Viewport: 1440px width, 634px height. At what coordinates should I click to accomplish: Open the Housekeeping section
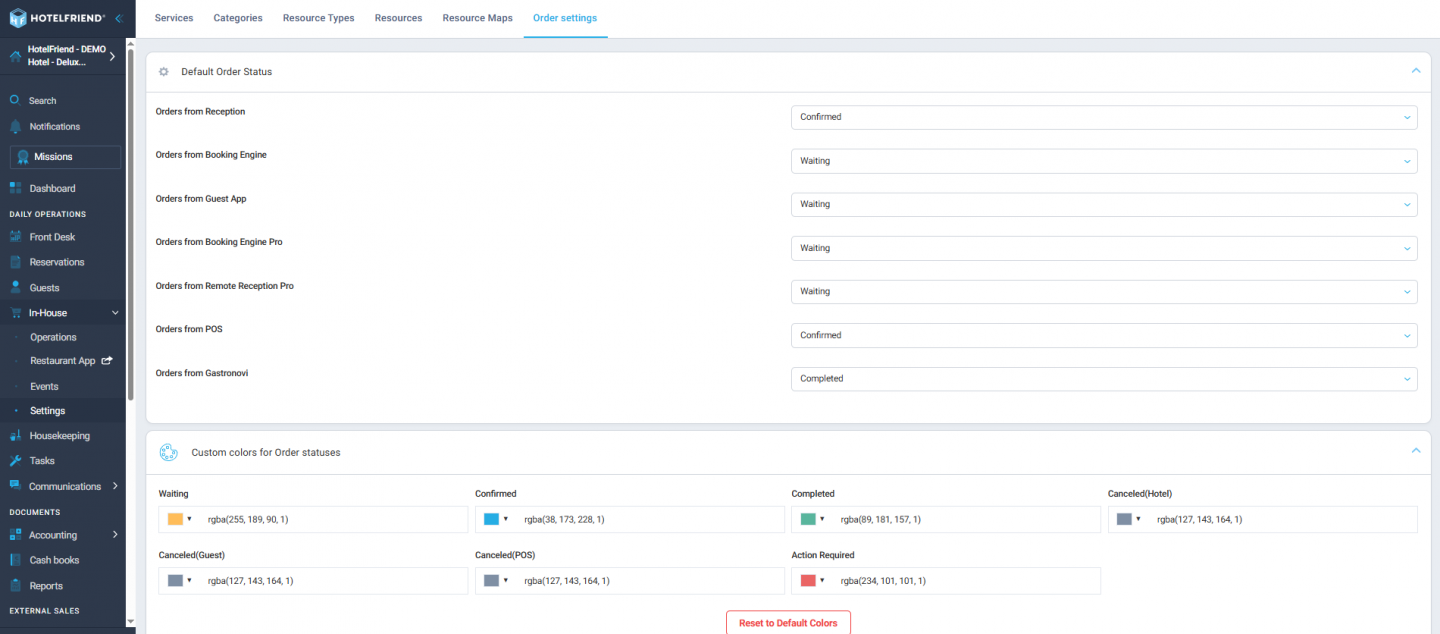(57, 435)
